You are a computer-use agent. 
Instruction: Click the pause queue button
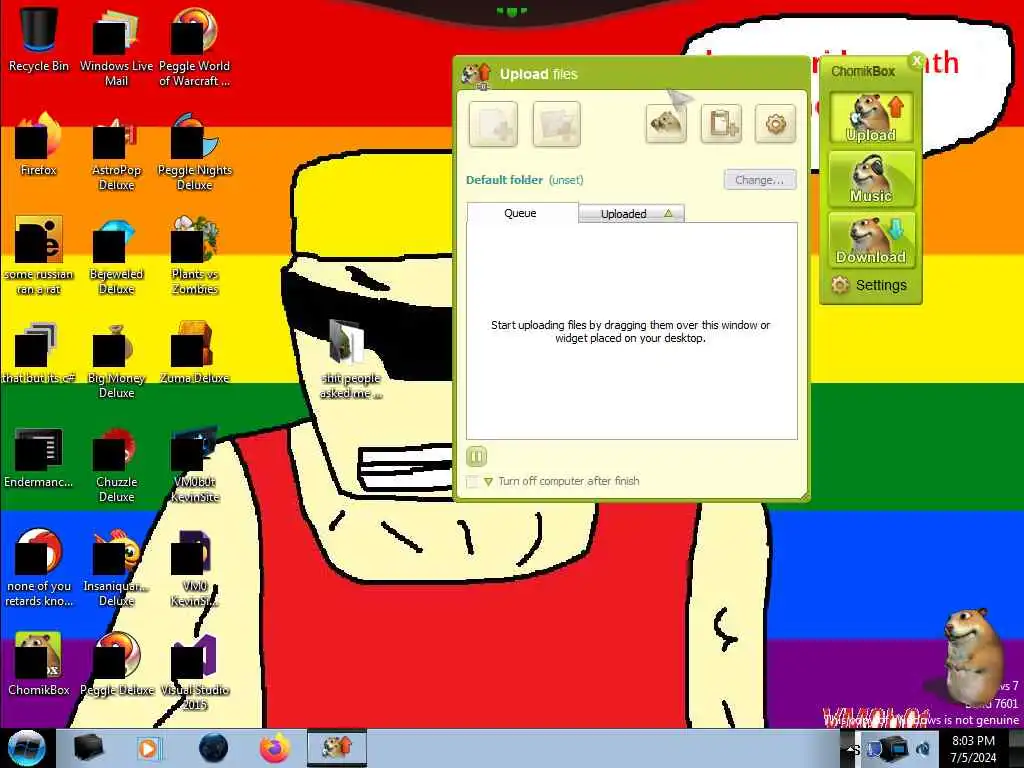click(477, 456)
